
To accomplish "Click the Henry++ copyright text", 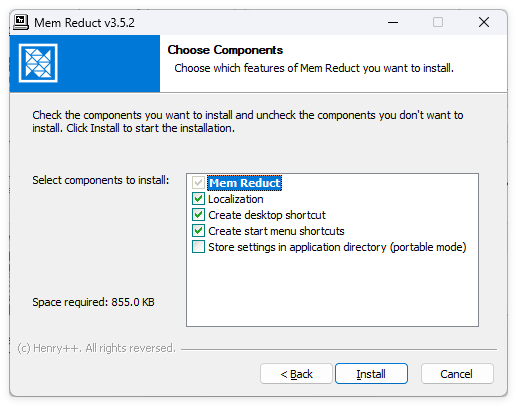I will tap(96, 348).
